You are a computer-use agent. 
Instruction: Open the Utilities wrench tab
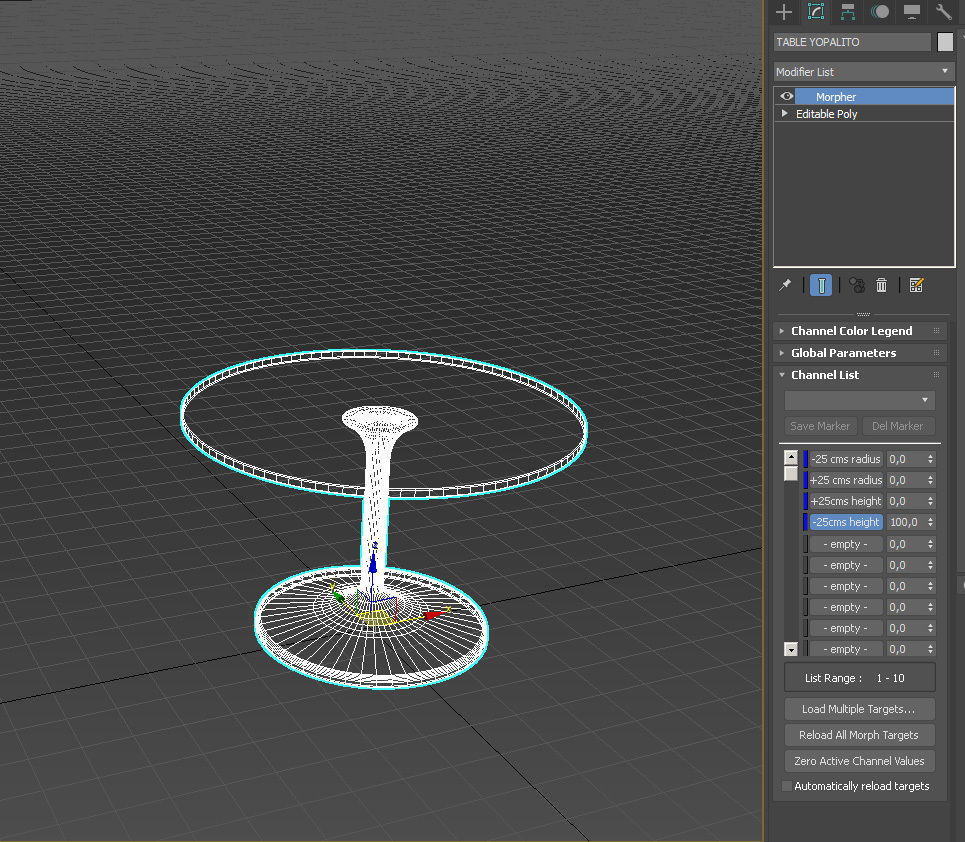(943, 12)
